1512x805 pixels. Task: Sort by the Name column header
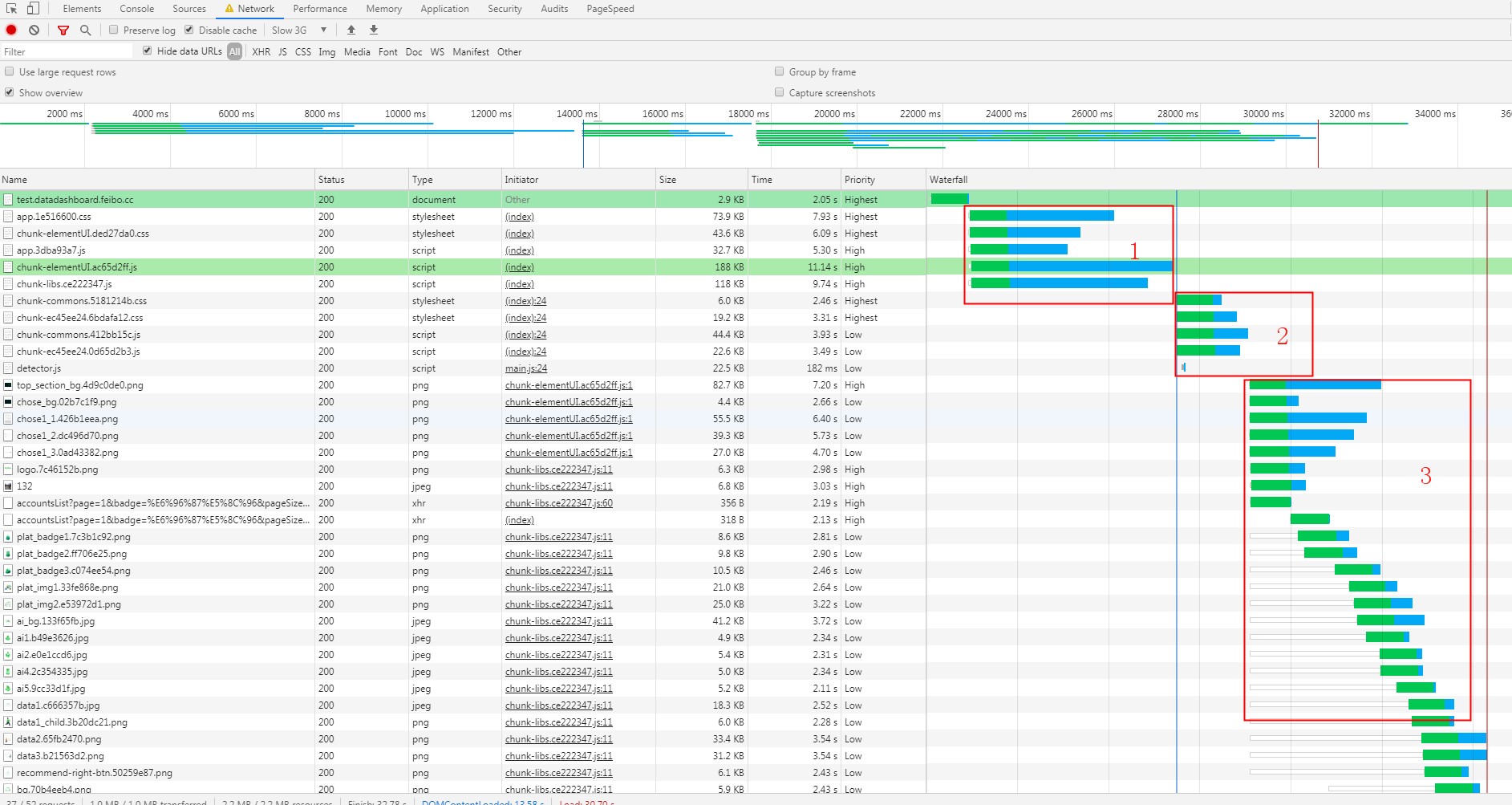point(157,180)
